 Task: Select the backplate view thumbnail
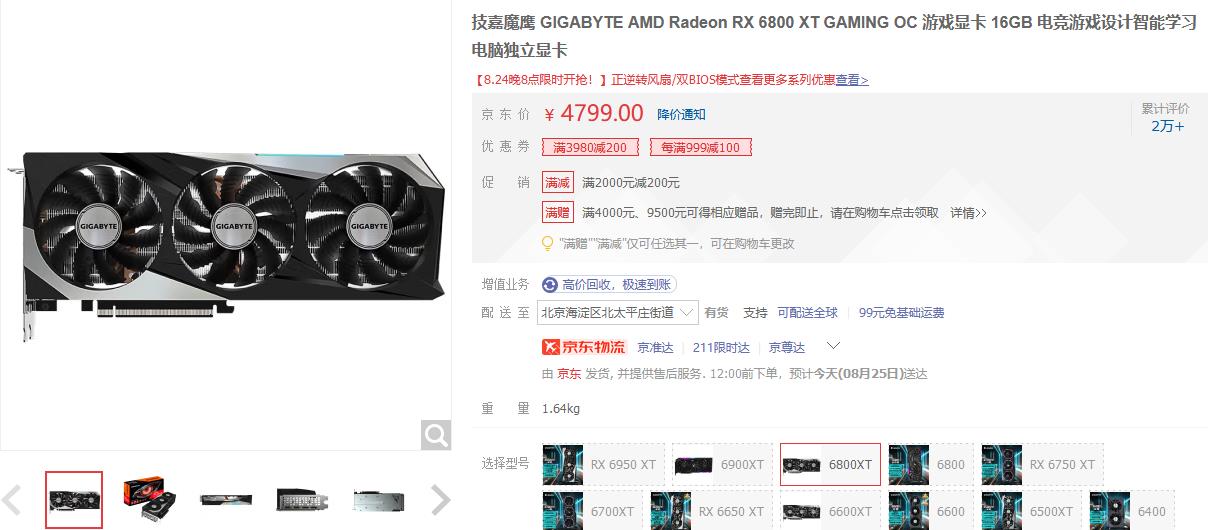[x=378, y=498]
